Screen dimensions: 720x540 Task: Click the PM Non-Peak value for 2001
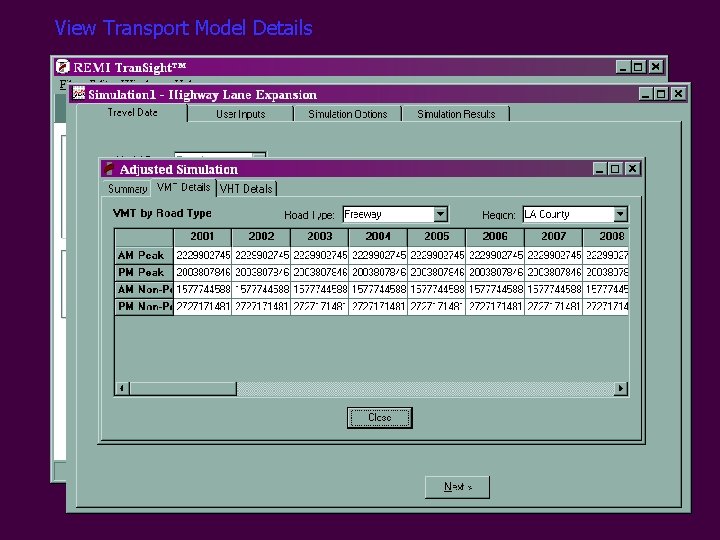click(x=202, y=306)
